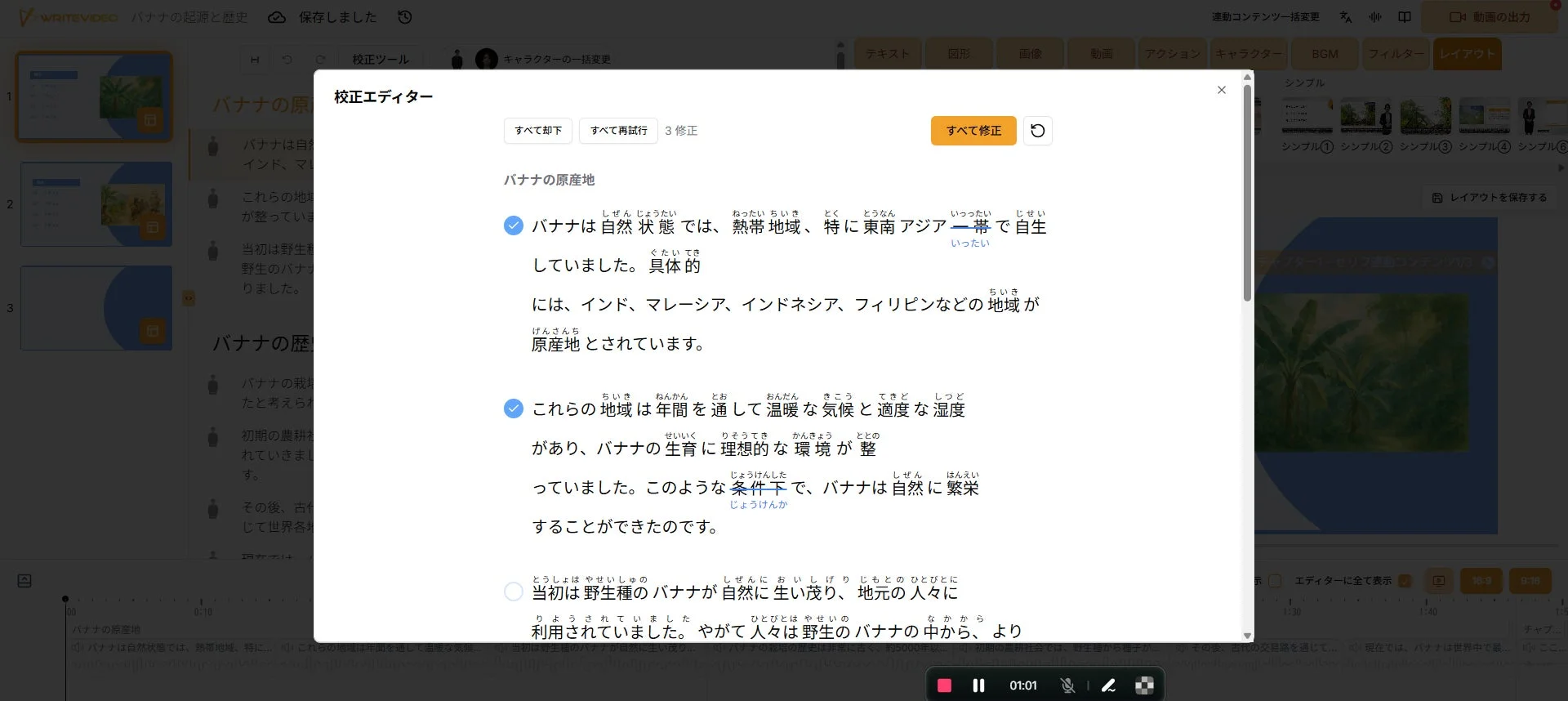The image size is (1568, 701).
Task: Open the pen annotation tool in the recorder bar
Action: pos(1108,685)
